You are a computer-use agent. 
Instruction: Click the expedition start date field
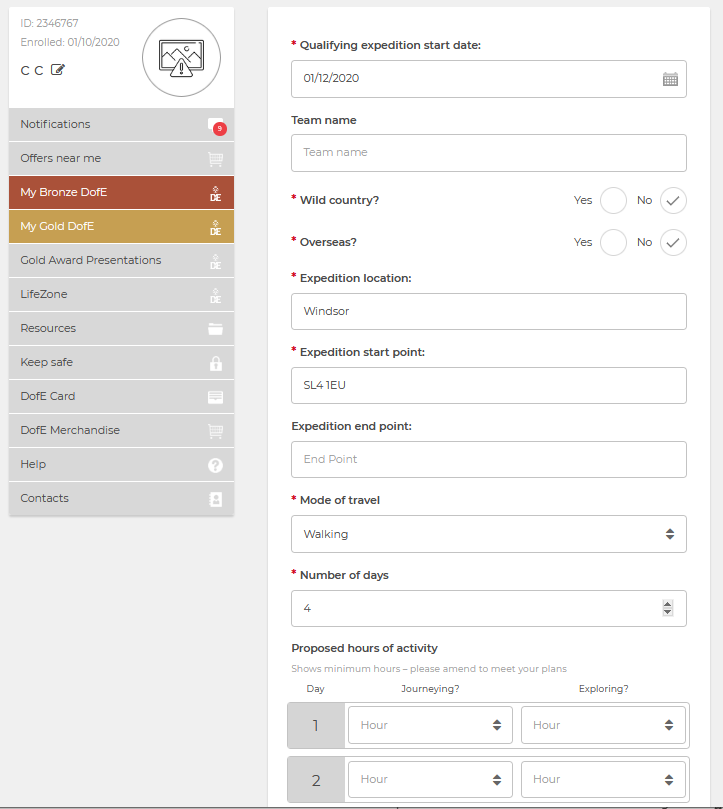489,79
